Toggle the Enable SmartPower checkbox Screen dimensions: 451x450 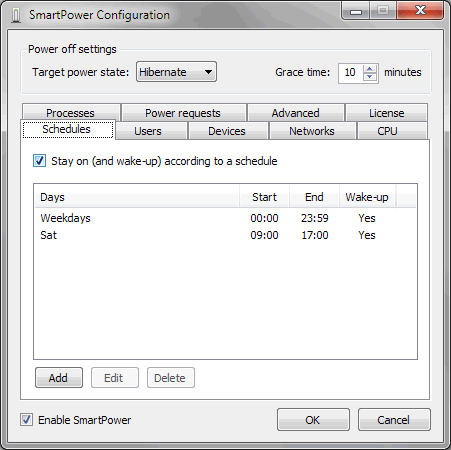coord(26,419)
